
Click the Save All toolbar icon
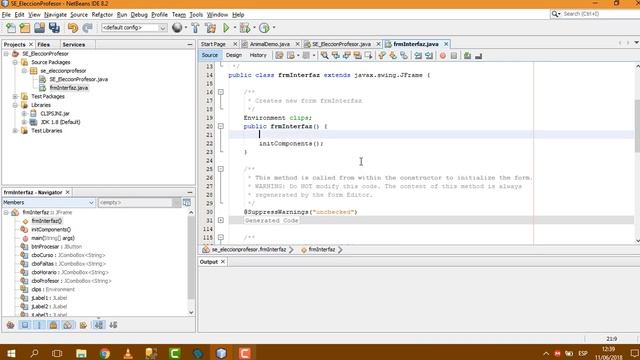54,28
